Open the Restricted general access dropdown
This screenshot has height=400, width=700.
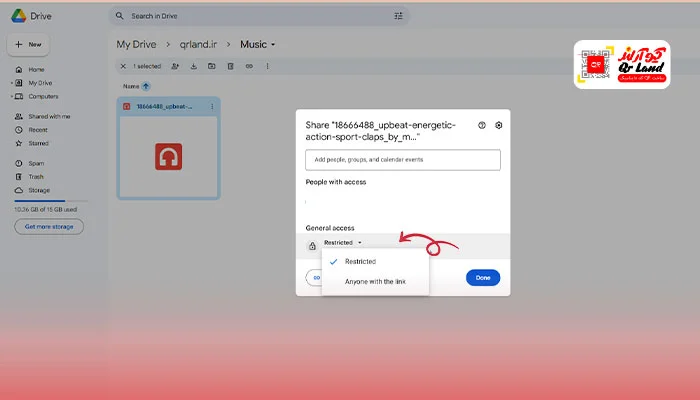click(342, 242)
